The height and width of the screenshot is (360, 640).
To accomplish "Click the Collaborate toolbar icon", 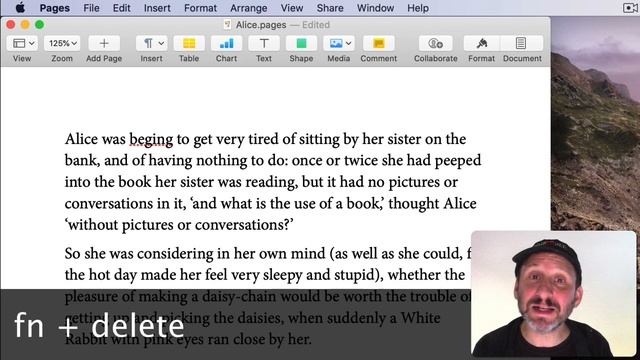I will coord(436,43).
